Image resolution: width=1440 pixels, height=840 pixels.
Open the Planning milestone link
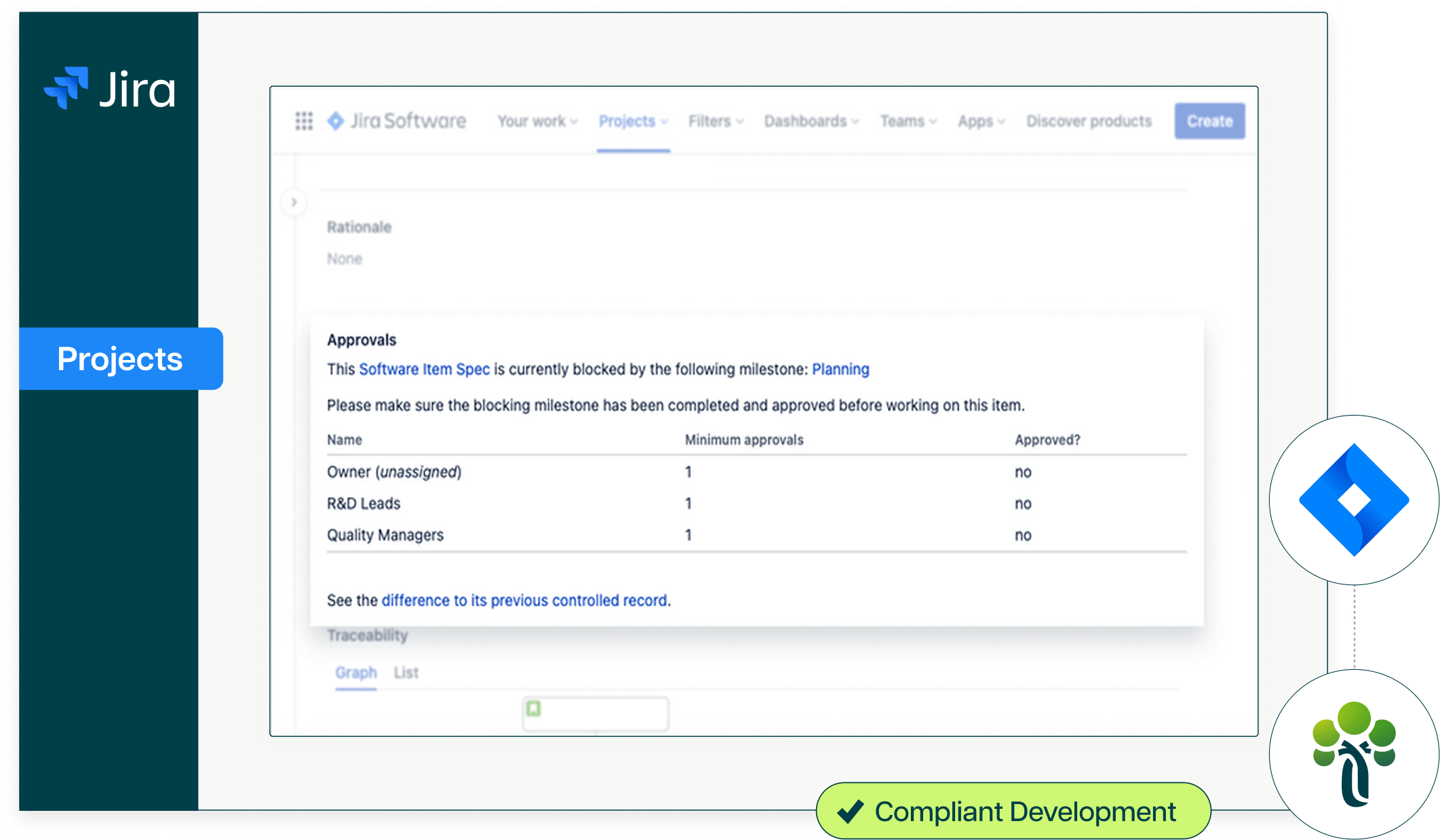(840, 369)
